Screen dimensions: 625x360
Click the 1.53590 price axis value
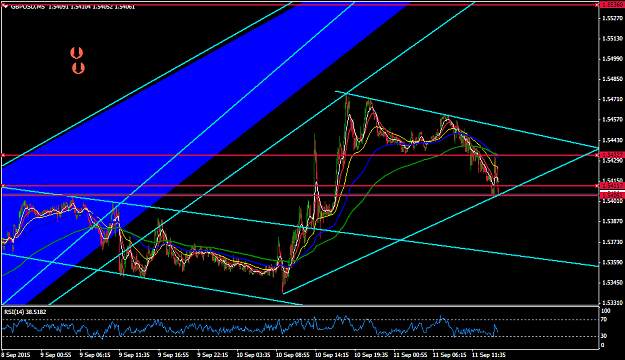pos(613,262)
